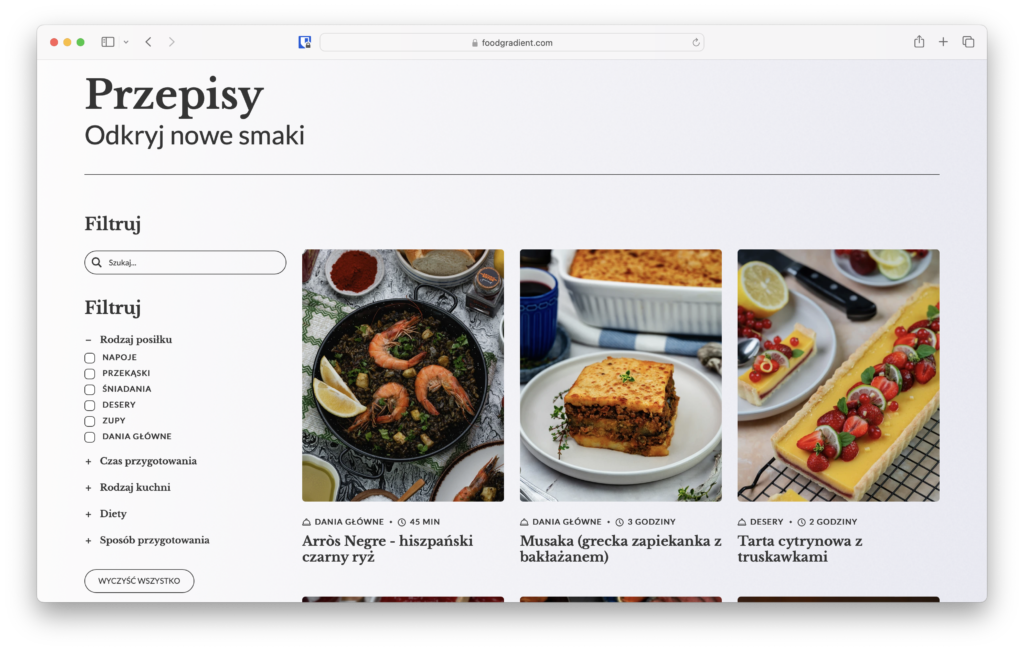Viewport: 1024px width, 651px height.
Task: Enable the Desery filter checkbox
Action: pyautogui.click(x=90, y=405)
